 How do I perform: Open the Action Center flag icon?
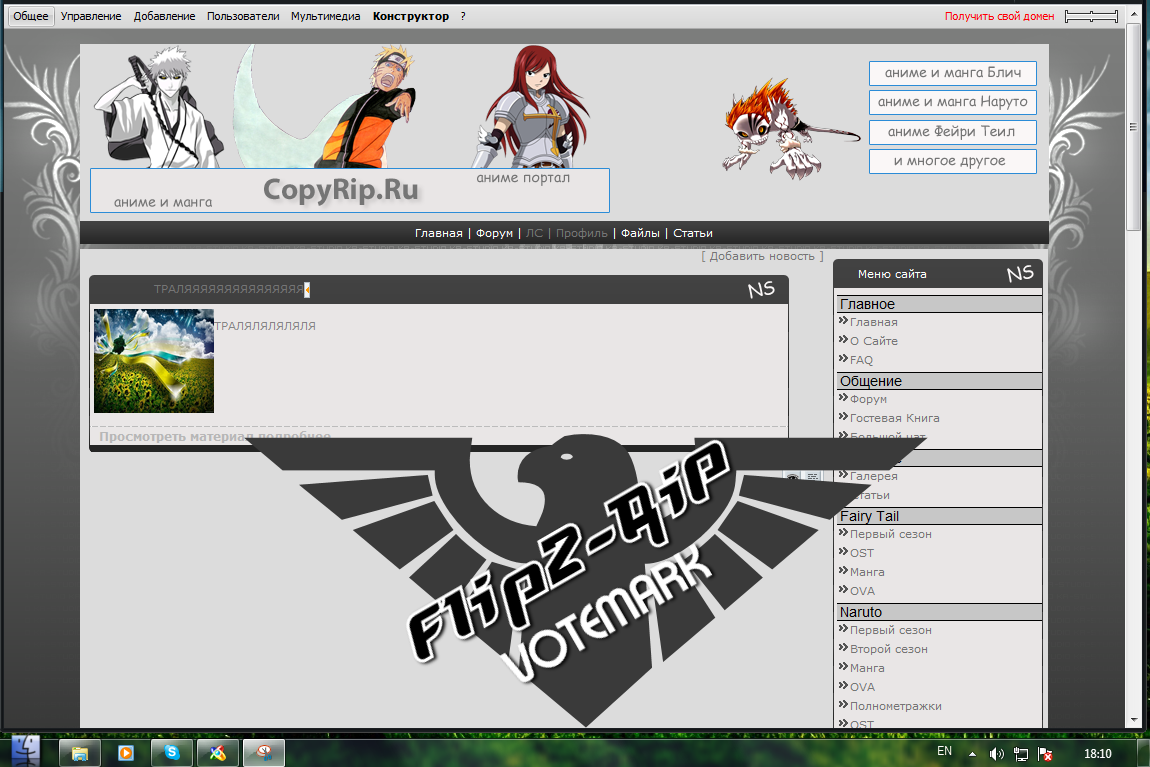(1045, 754)
